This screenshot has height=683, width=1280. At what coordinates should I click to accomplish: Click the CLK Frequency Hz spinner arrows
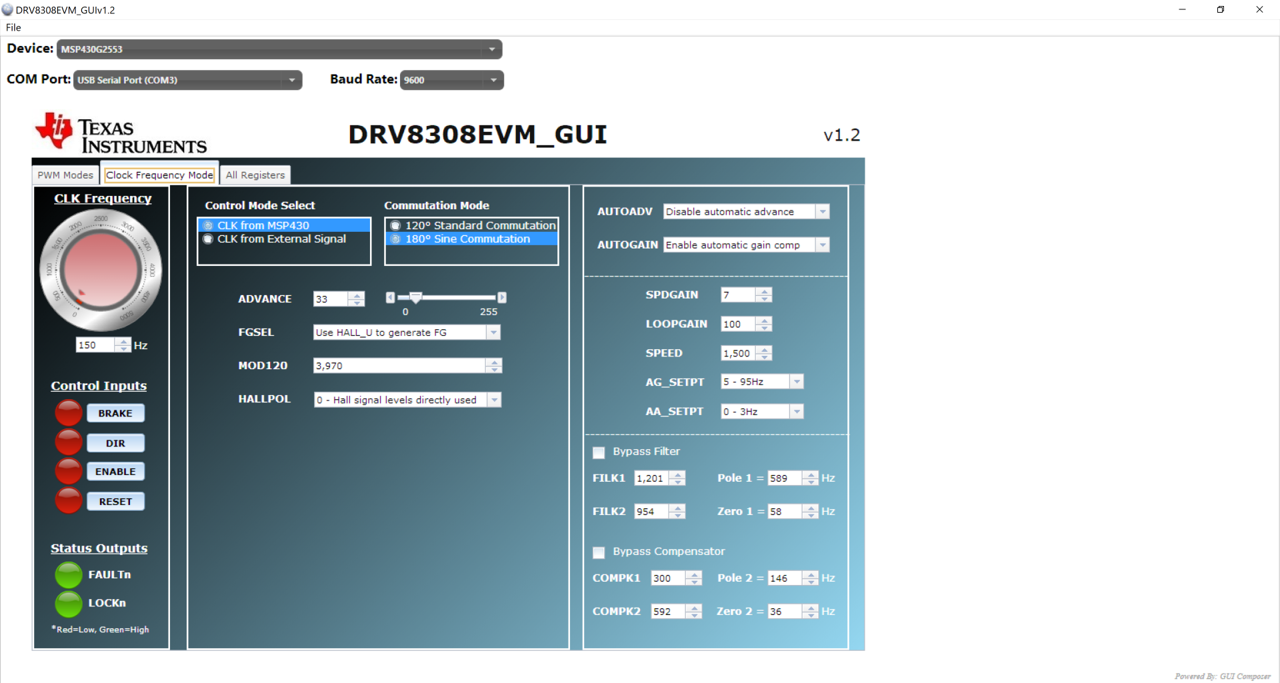tap(123, 345)
